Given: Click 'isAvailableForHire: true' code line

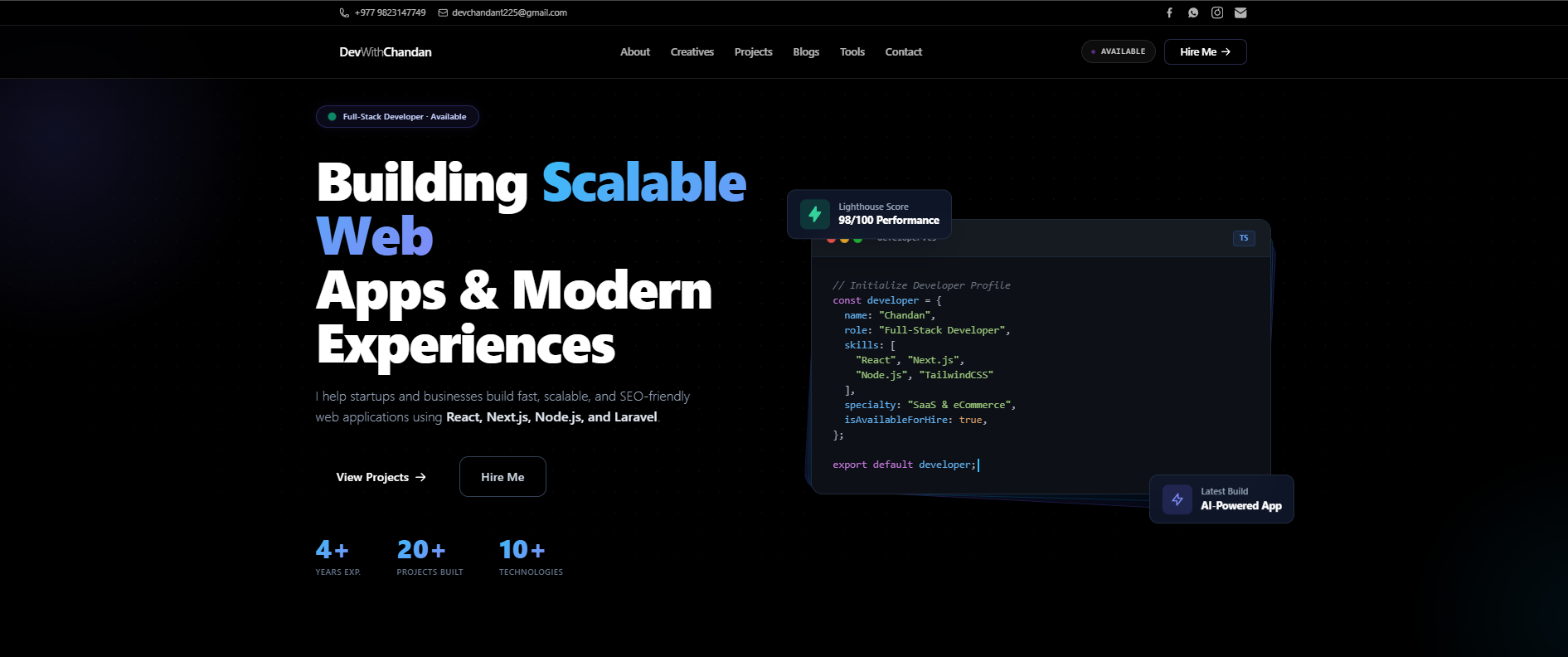Looking at the screenshot, I should coord(915,420).
